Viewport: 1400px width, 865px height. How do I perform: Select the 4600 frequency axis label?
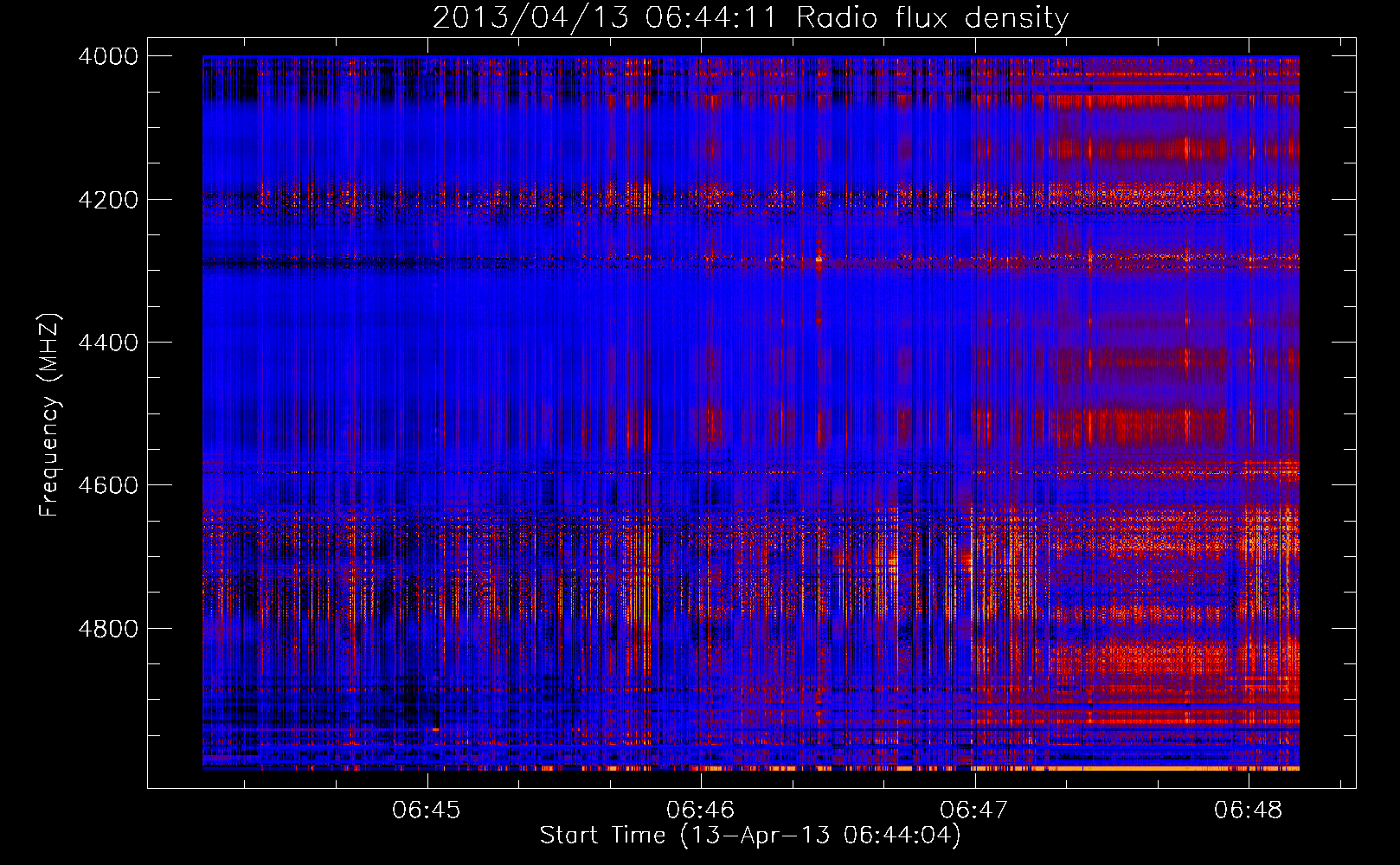pyautogui.click(x=108, y=485)
